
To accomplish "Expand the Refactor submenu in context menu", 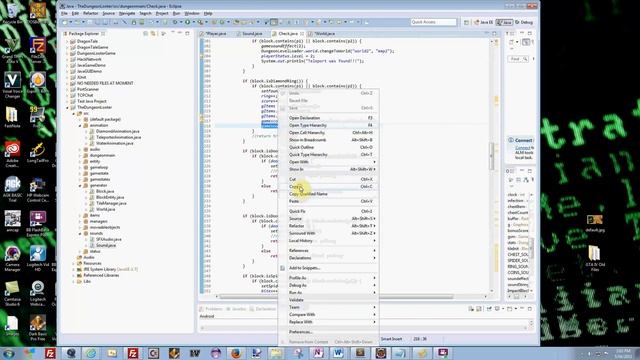I will 329,226.
